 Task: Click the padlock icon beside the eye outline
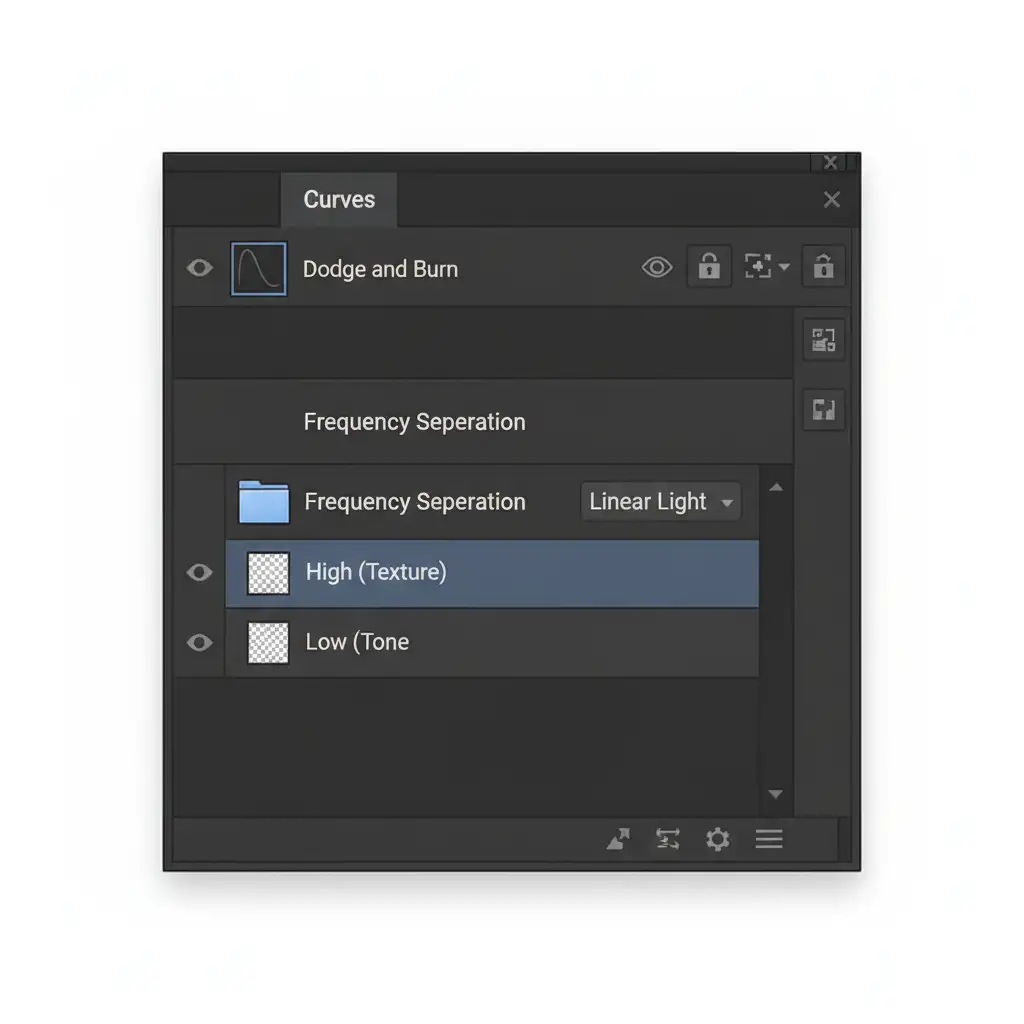[x=709, y=267]
